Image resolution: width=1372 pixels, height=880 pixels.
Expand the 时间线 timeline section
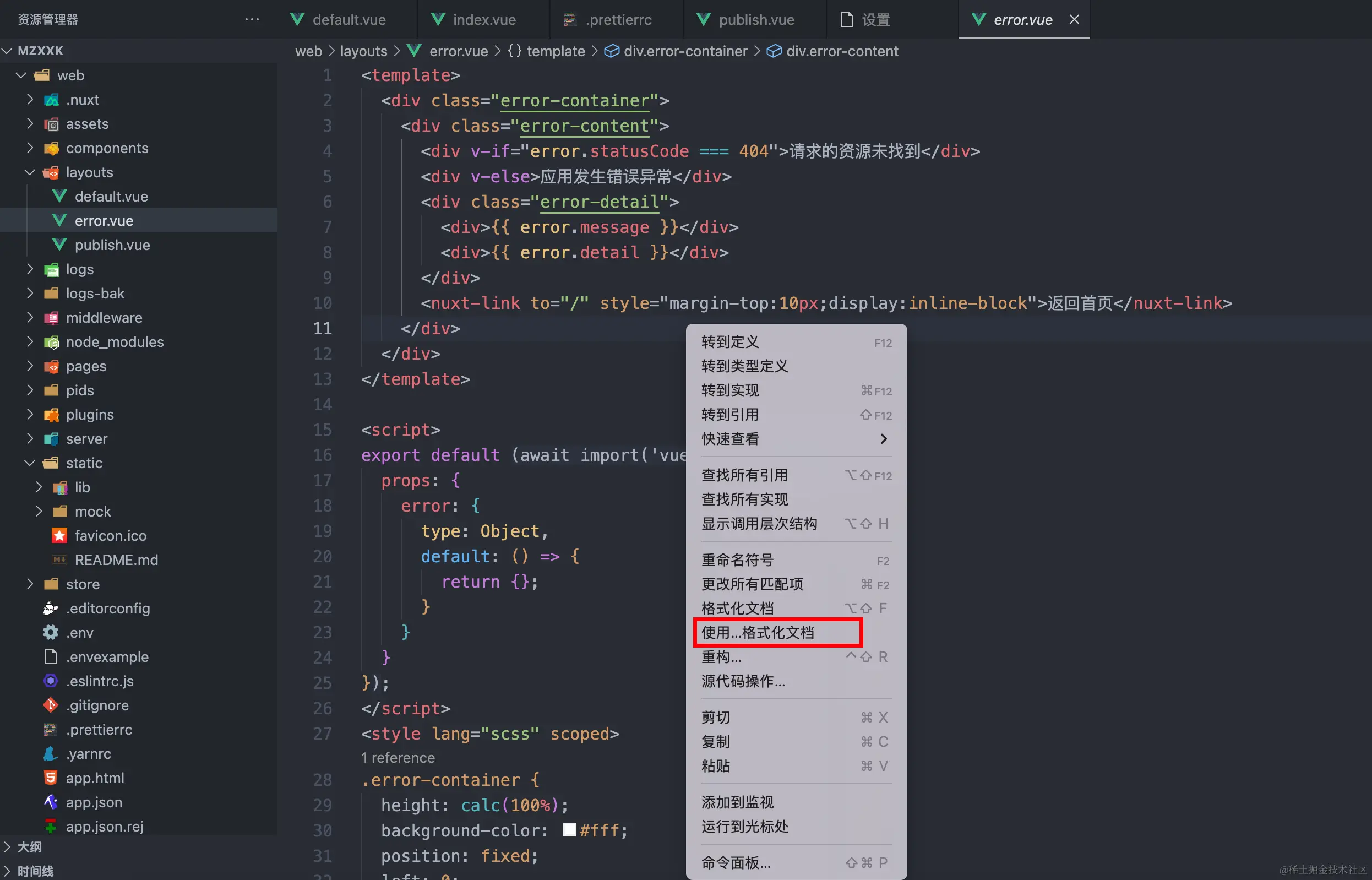click(x=139, y=870)
